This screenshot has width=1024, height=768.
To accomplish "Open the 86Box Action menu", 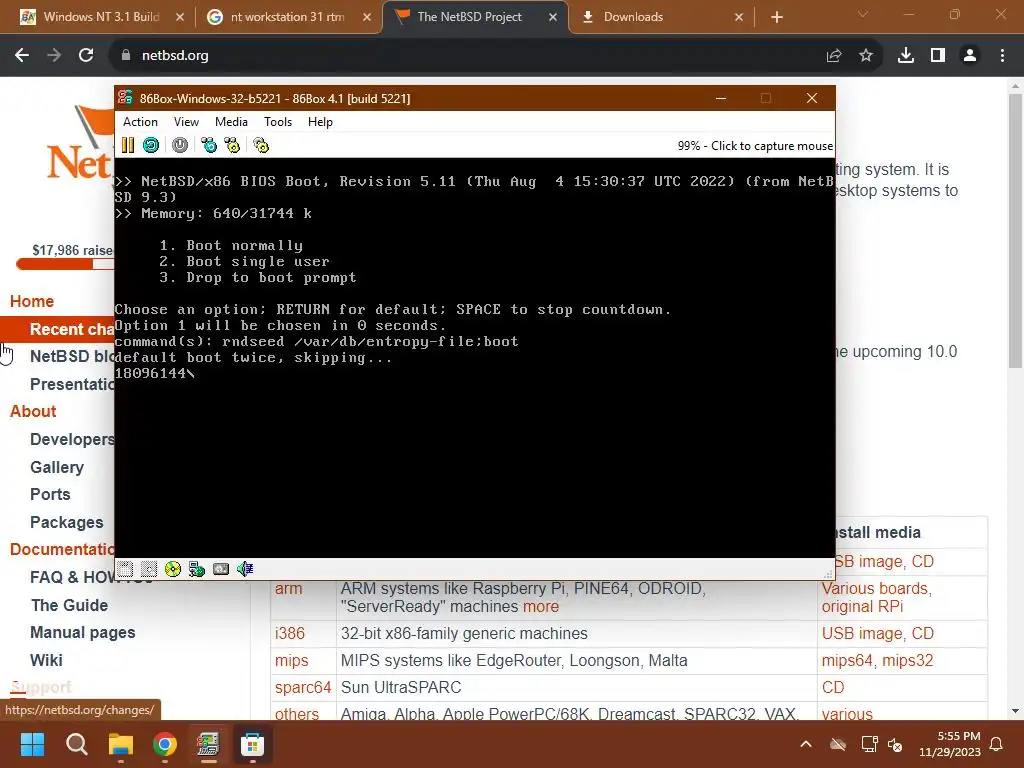I will 140,121.
